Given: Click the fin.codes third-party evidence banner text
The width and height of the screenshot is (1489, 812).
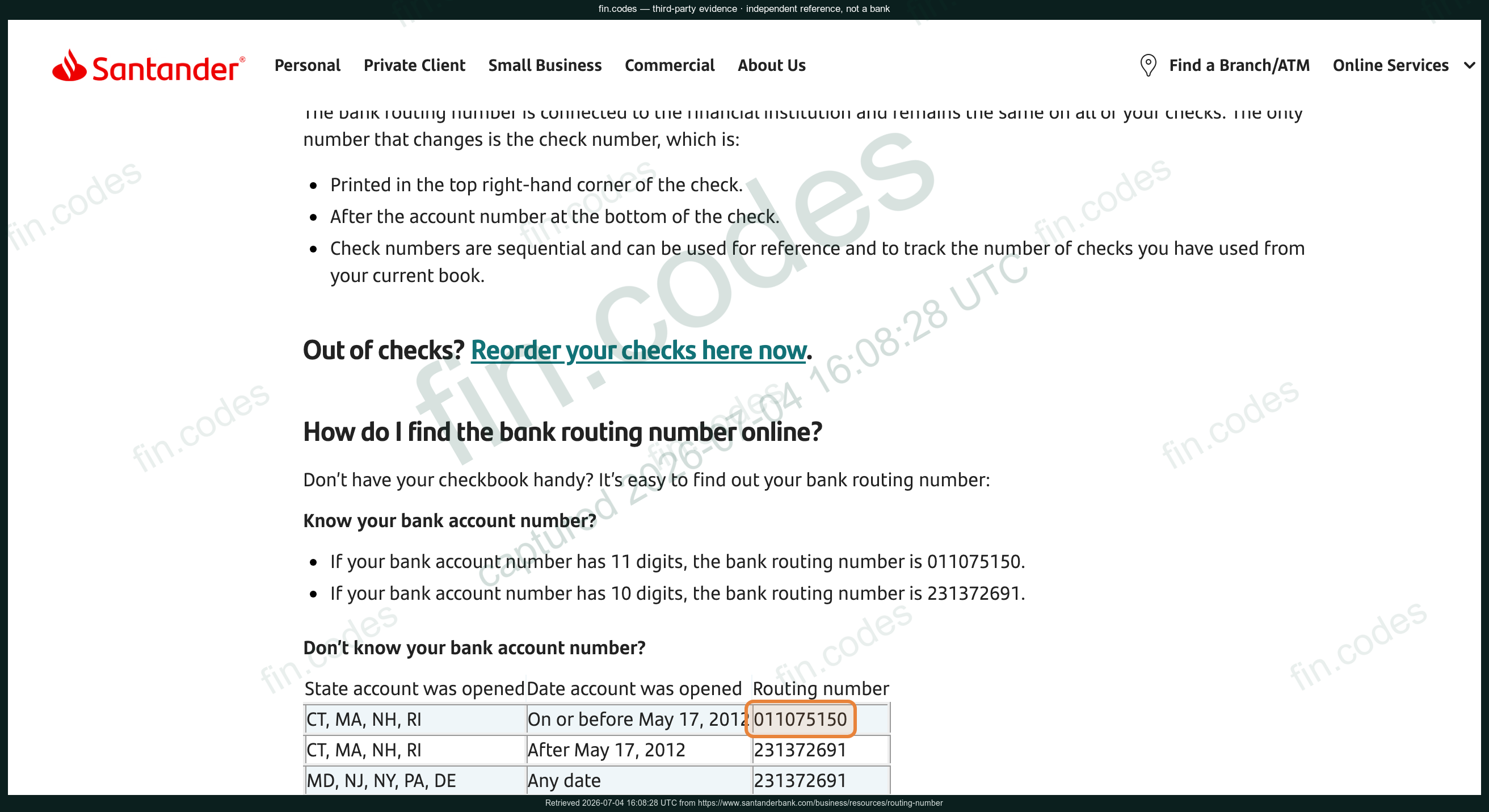Looking at the screenshot, I should click(744, 9).
